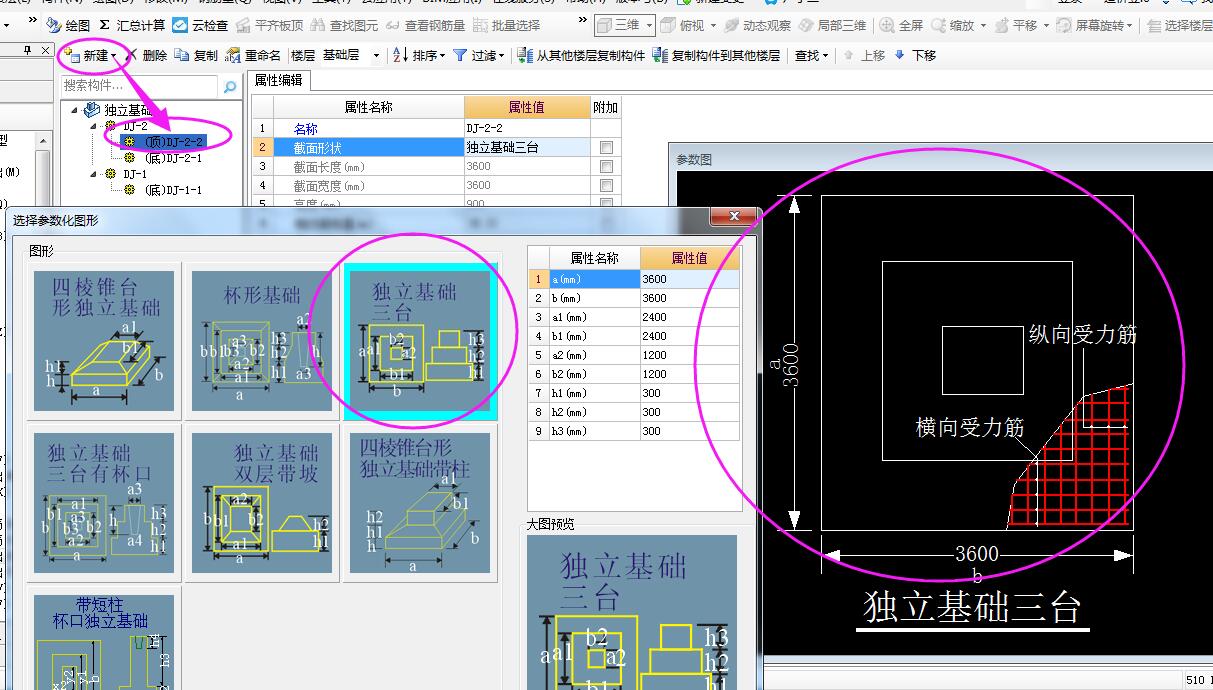Click 删除 delete component
This screenshot has height=690, width=1213.
point(146,56)
